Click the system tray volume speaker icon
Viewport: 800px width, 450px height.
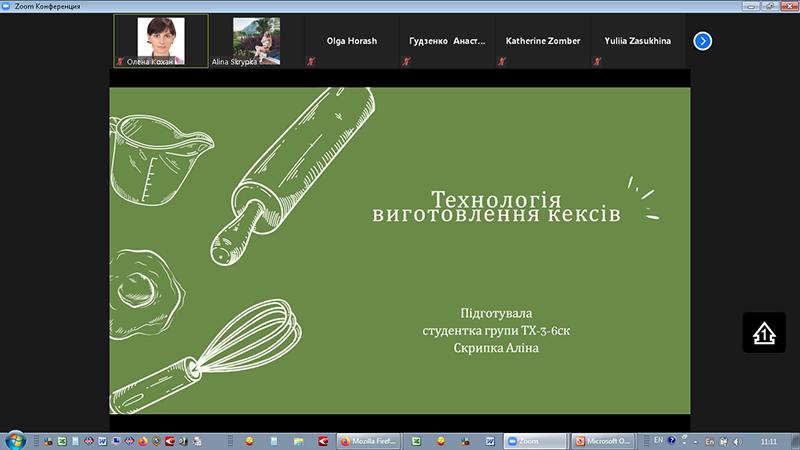[737, 440]
